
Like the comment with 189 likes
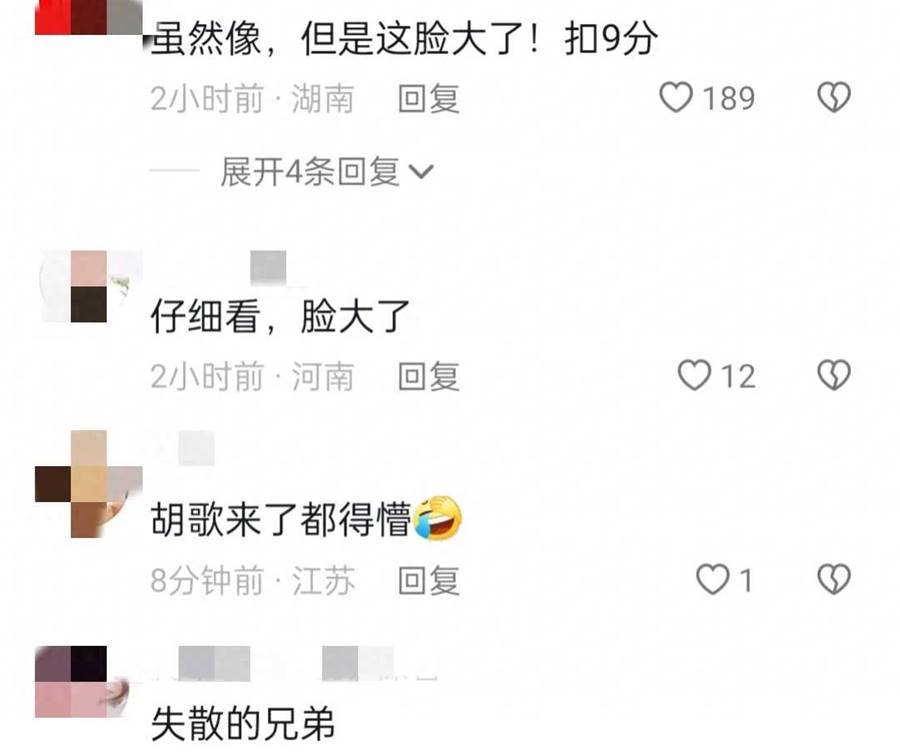(676, 97)
